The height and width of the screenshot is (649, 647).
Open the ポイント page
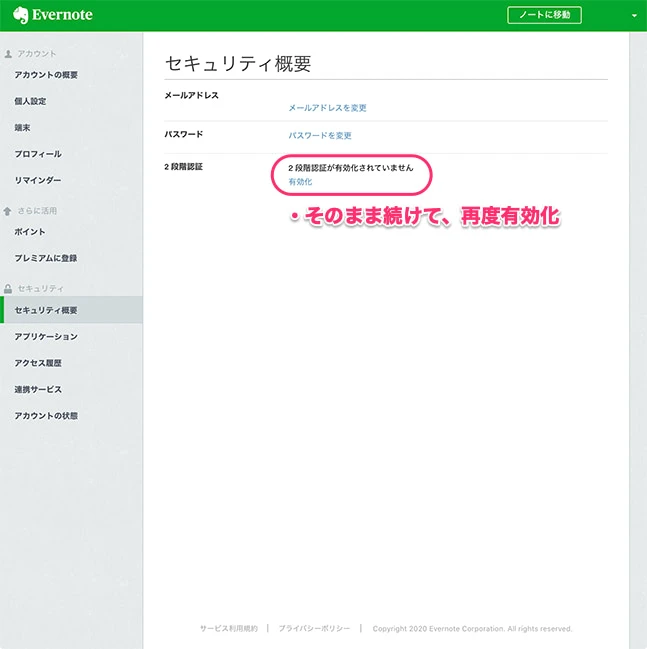pyautogui.click(x=30, y=232)
